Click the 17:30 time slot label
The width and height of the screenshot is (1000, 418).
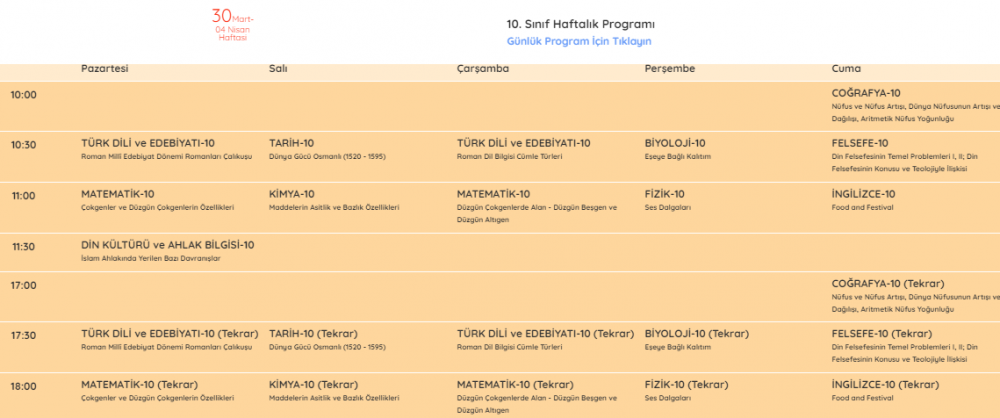[23, 336]
